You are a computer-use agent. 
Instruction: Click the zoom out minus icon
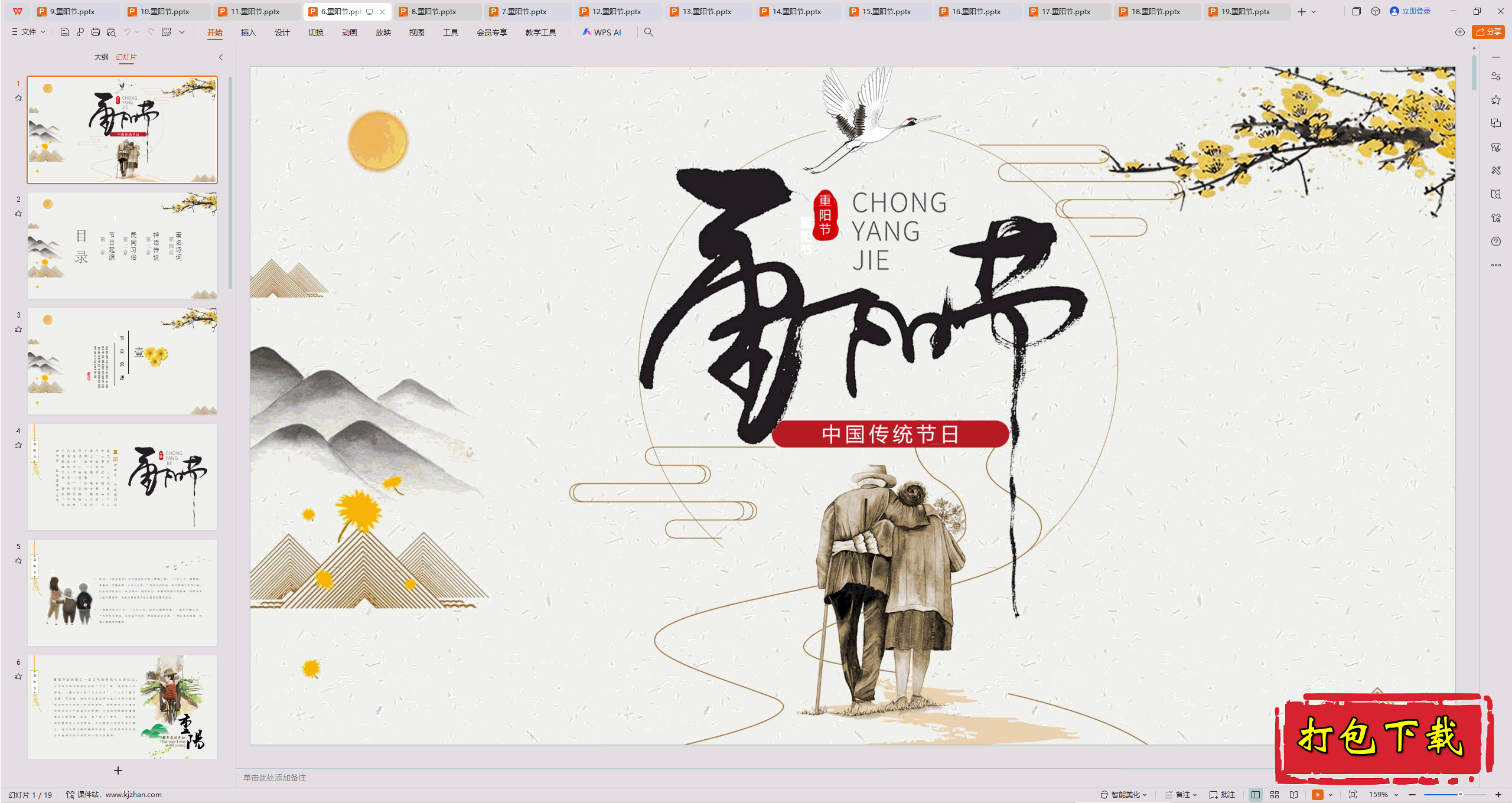coord(1412,795)
